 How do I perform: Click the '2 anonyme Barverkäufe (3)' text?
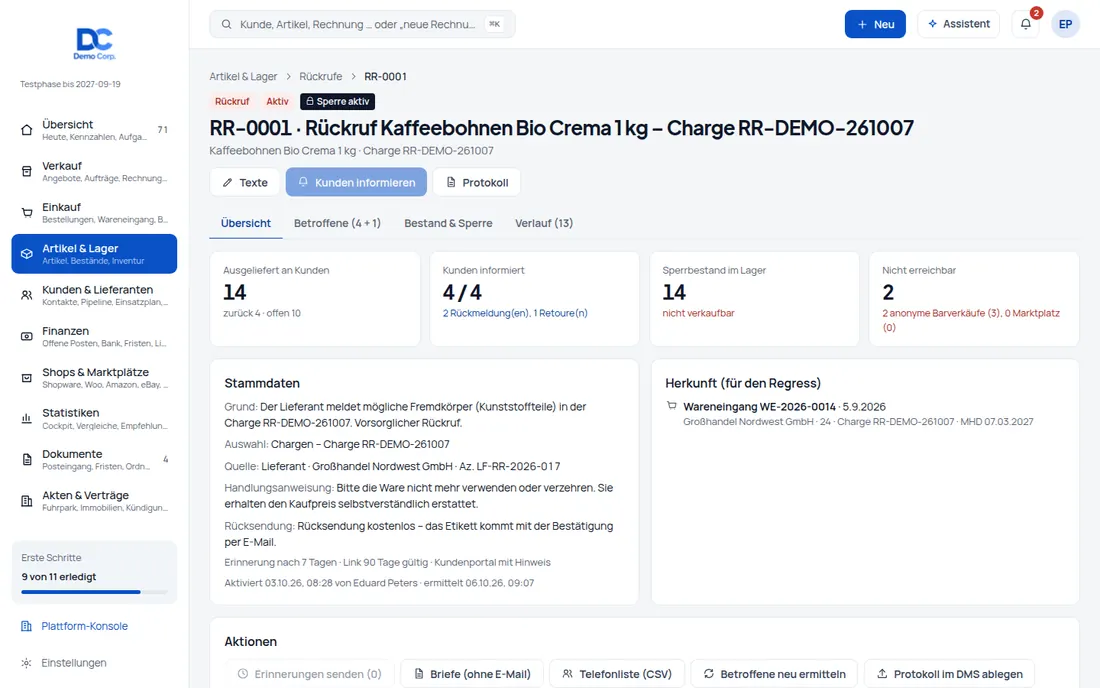click(941, 313)
